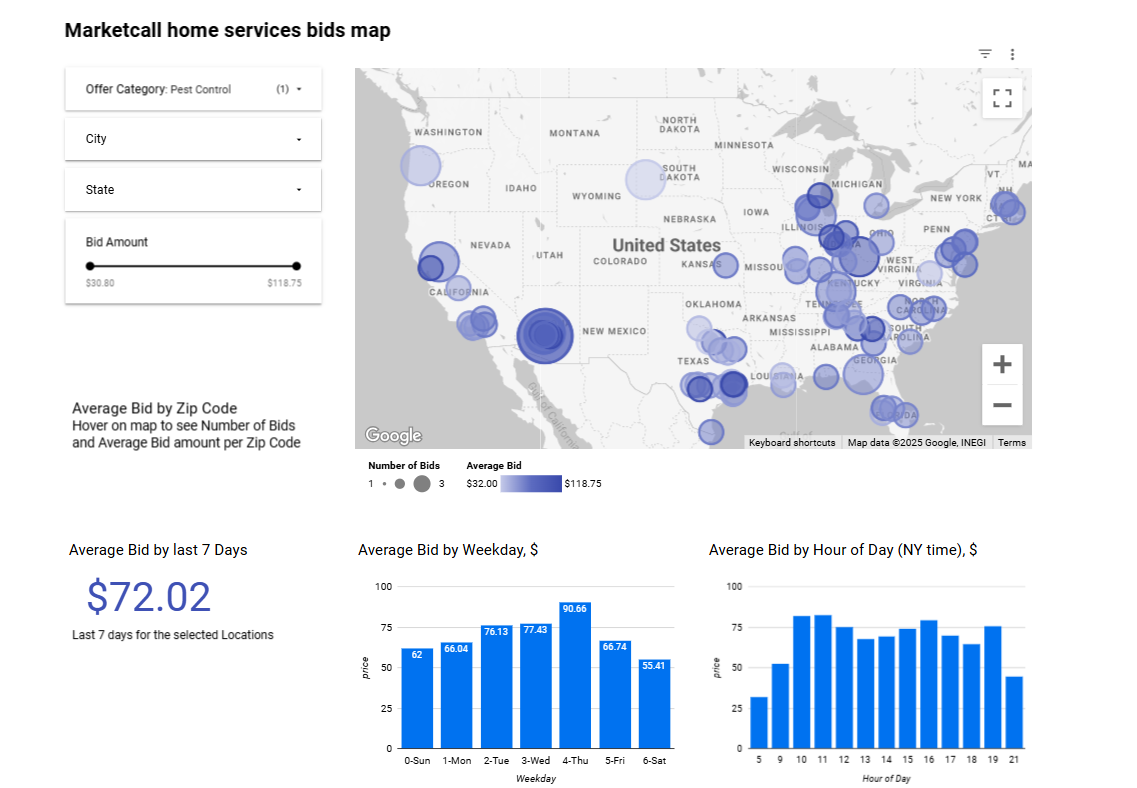
Task: Click the $72.02 average bid scorecard
Action: pyautogui.click(x=149, y=597)
